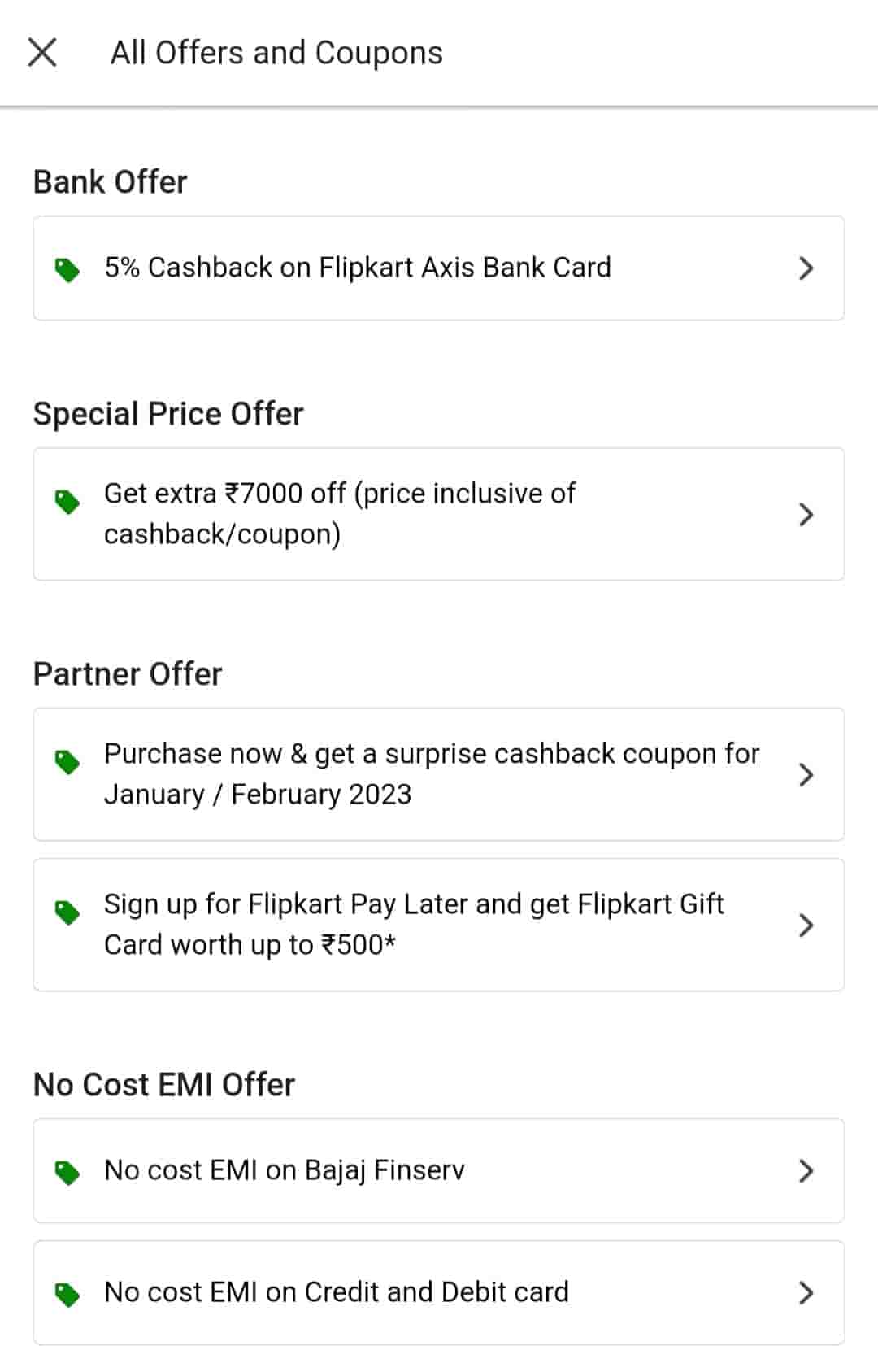Expand Flipkart Pay Later gift card chevron

pos(806,925)
